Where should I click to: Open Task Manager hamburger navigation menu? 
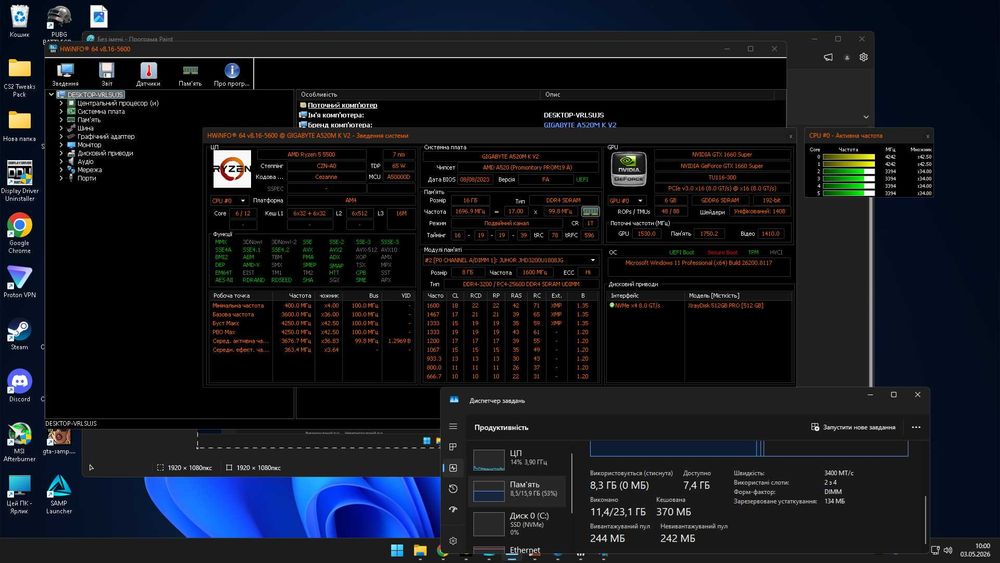coord(453,427)
